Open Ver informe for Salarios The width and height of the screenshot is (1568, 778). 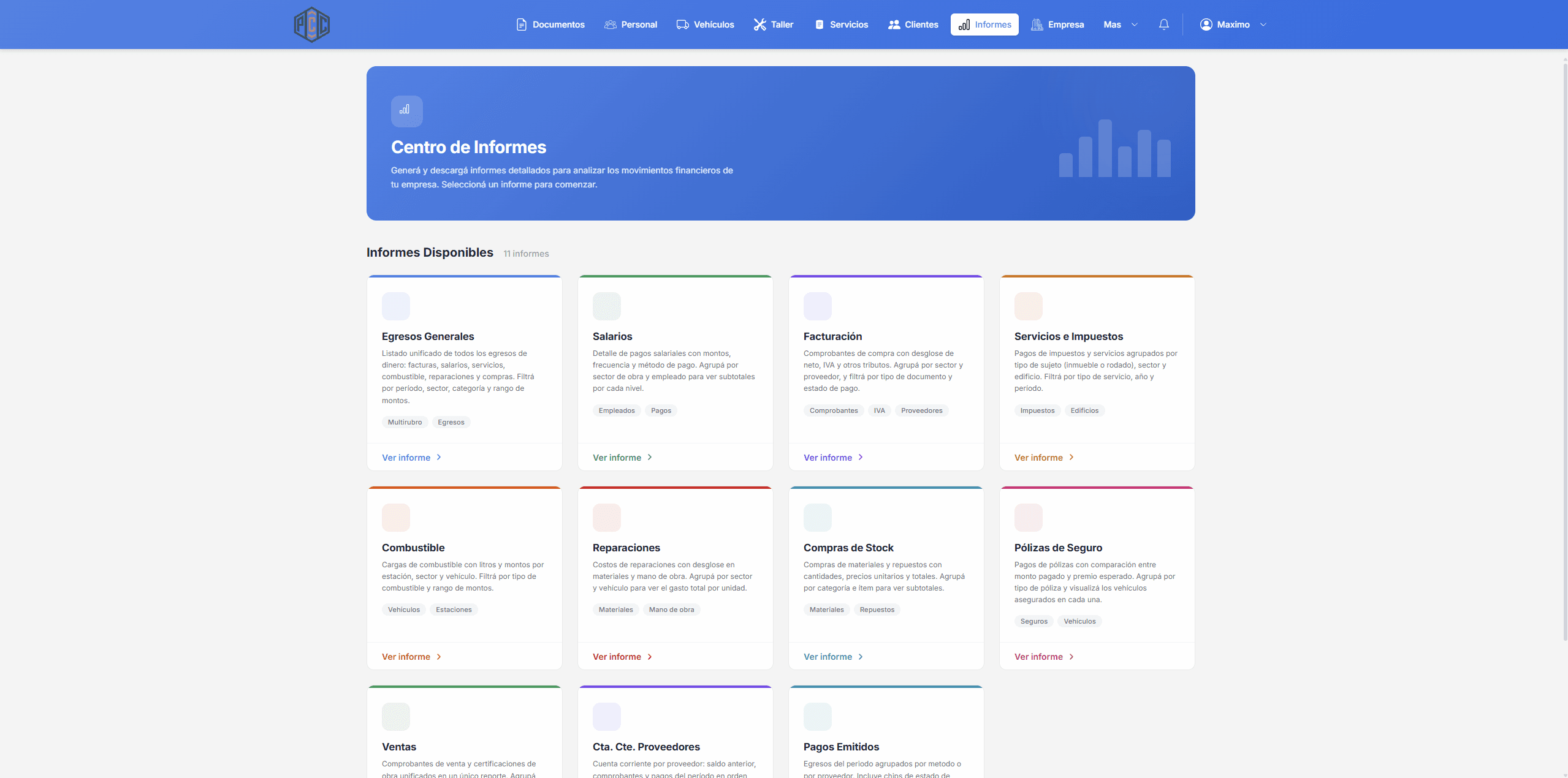tap(622, 458)
